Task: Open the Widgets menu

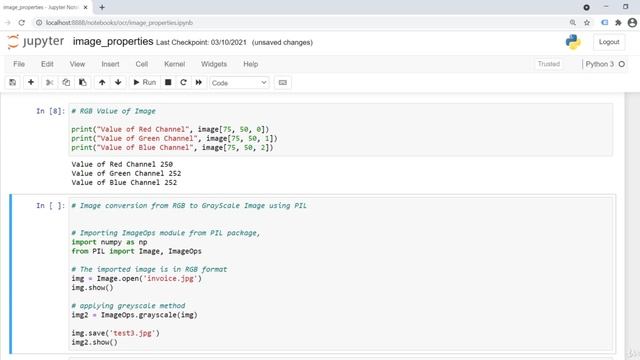Action: (x=213, y=64)
